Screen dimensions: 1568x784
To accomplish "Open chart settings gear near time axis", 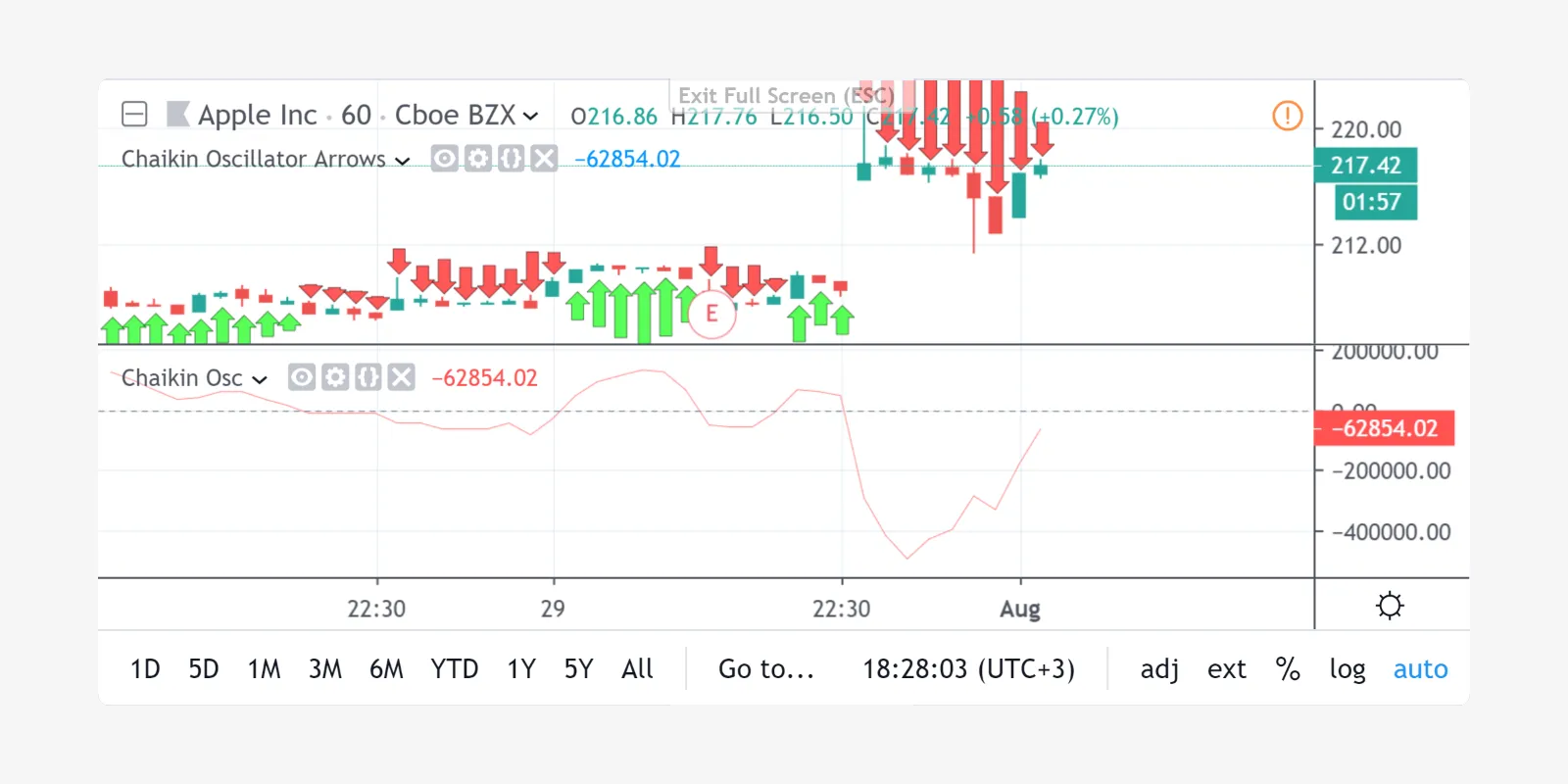I will tap(1390, 606).
